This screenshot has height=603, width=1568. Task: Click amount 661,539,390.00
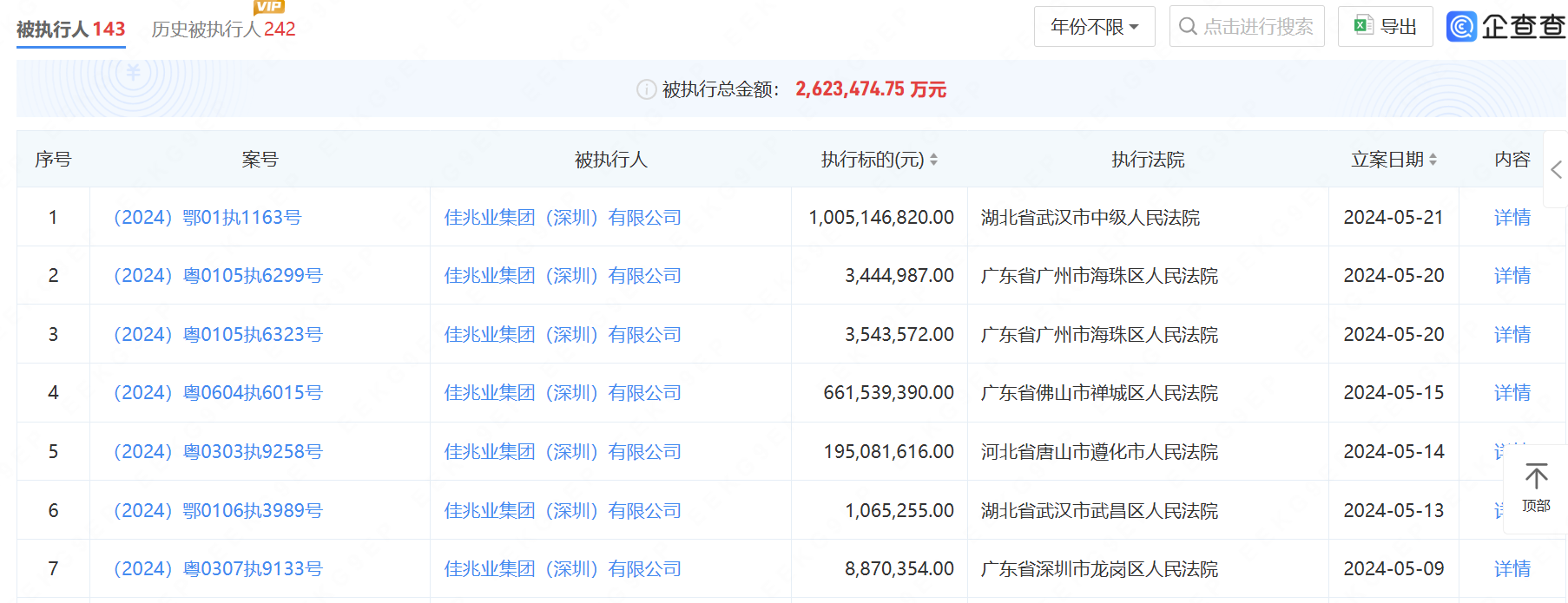tap(889, 392)
